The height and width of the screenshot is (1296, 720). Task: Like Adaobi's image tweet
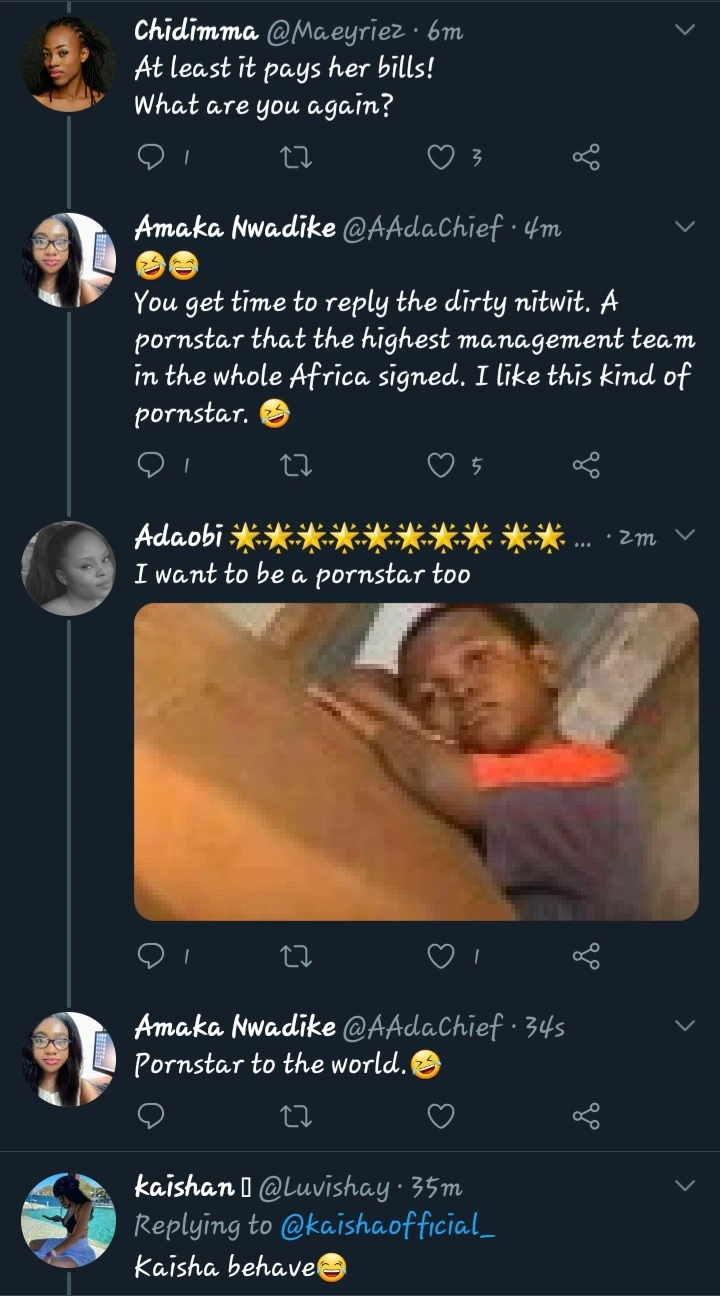click(x=441, y=957)
